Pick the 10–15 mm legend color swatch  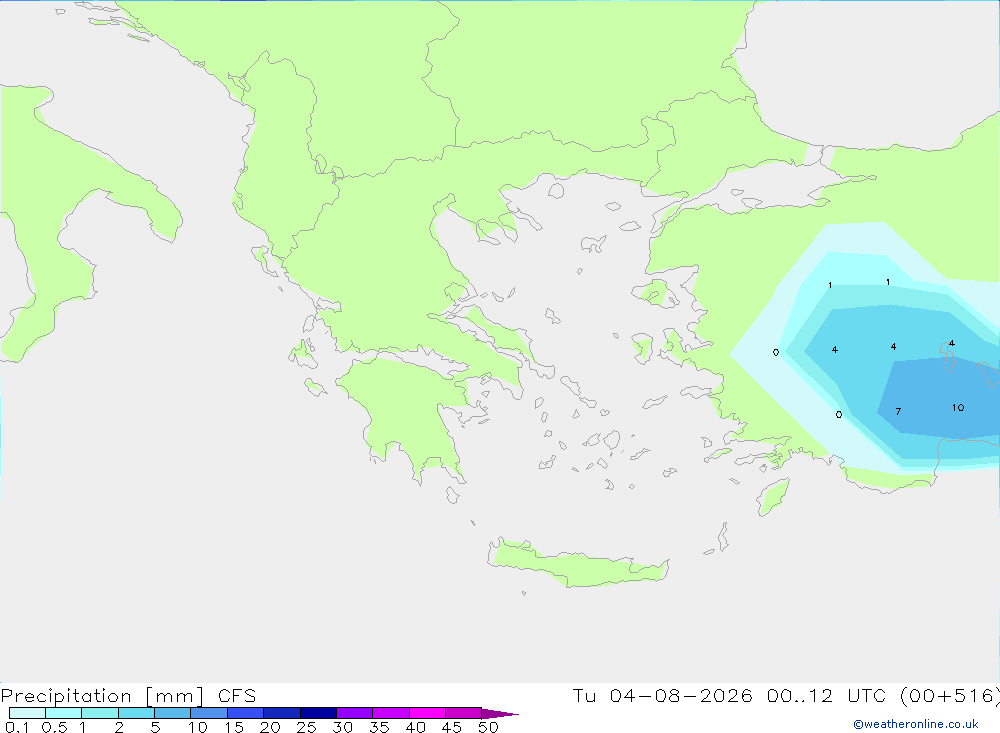(x=209, y=713)
